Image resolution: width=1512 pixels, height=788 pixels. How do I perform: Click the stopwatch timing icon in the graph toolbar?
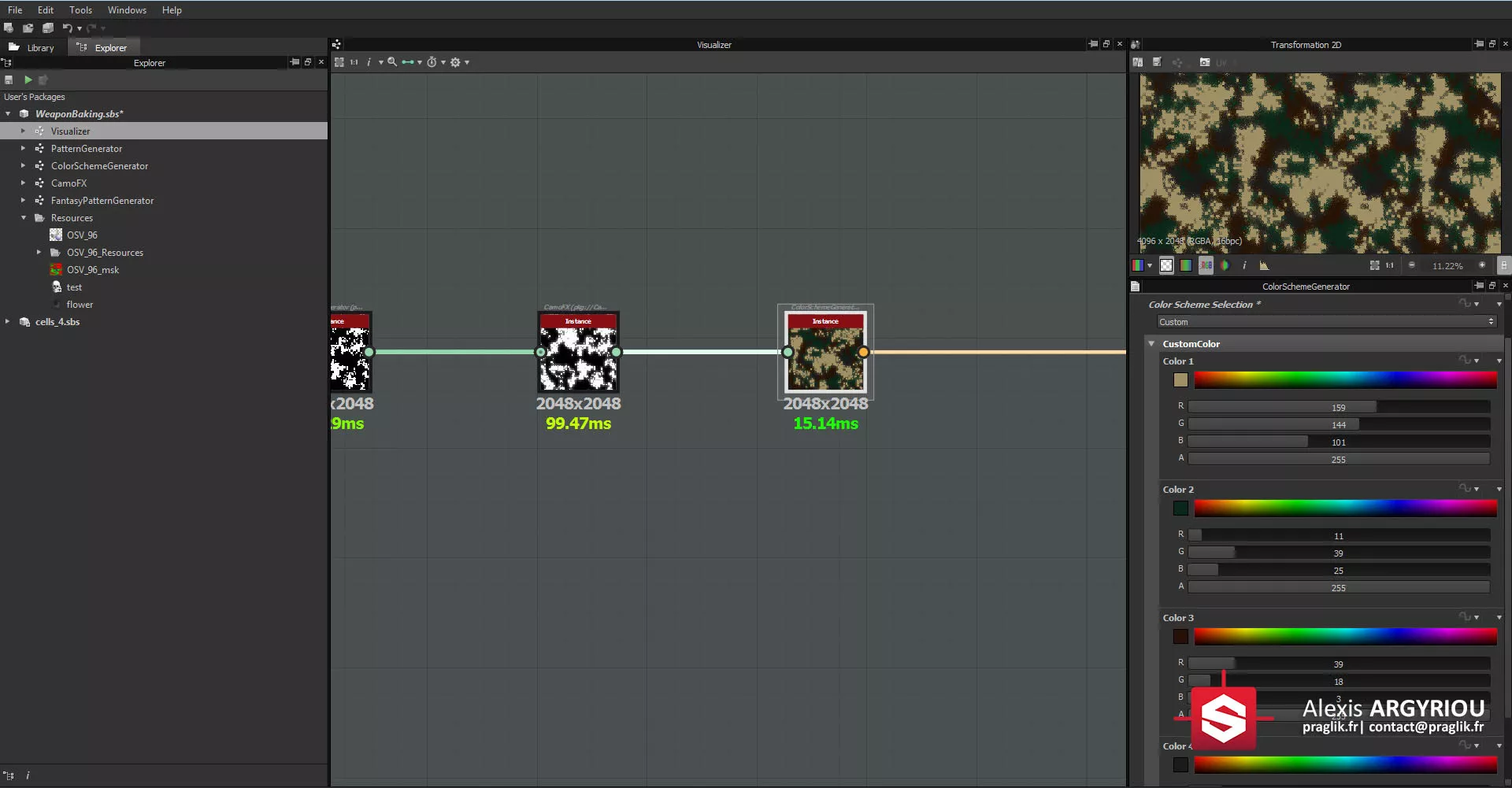(x=432, y=62)
